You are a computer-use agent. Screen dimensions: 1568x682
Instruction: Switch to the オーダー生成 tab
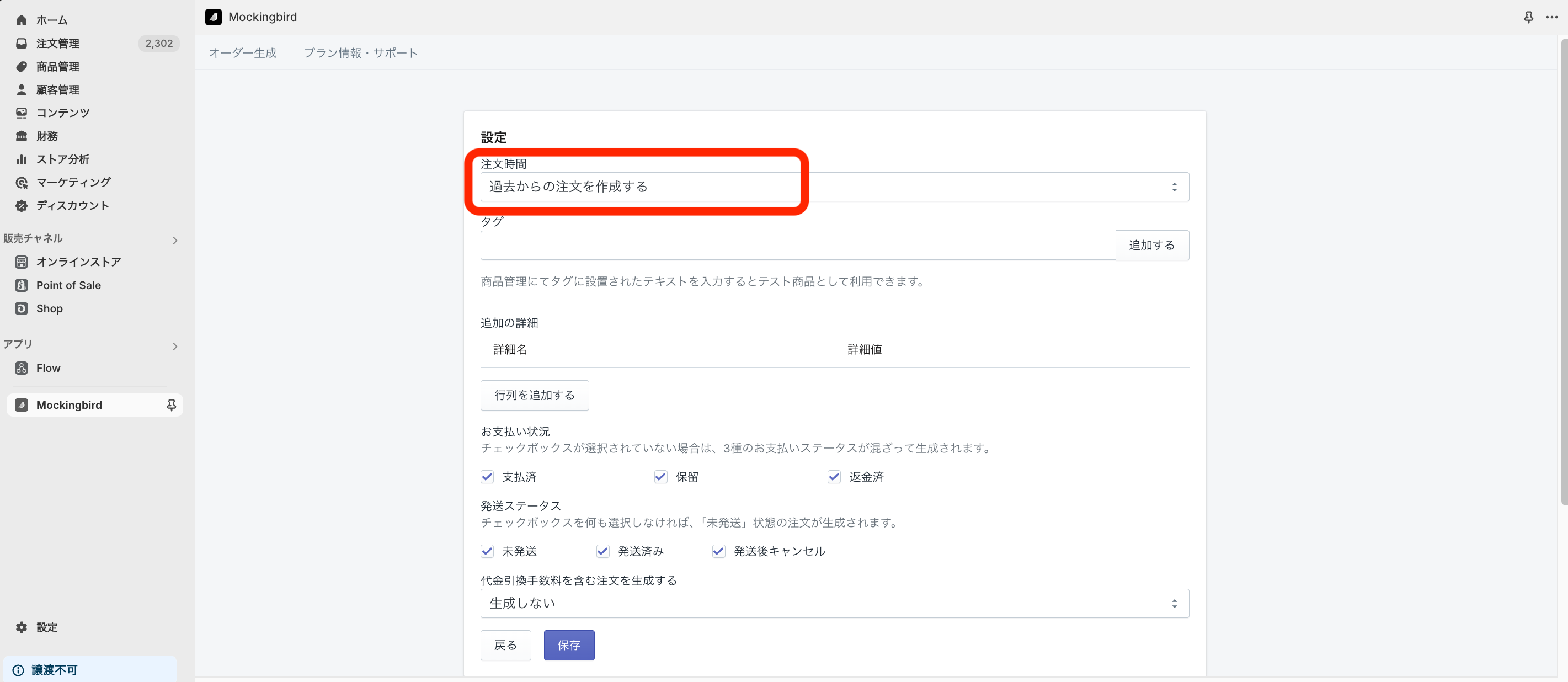pyautogui.click(x=242, y=53)
